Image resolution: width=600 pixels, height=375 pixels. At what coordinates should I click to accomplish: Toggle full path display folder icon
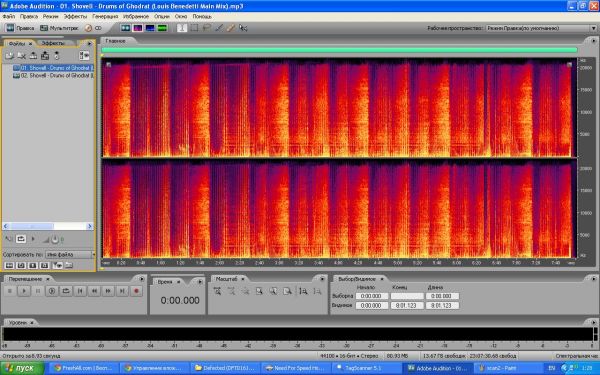[69, 265]
